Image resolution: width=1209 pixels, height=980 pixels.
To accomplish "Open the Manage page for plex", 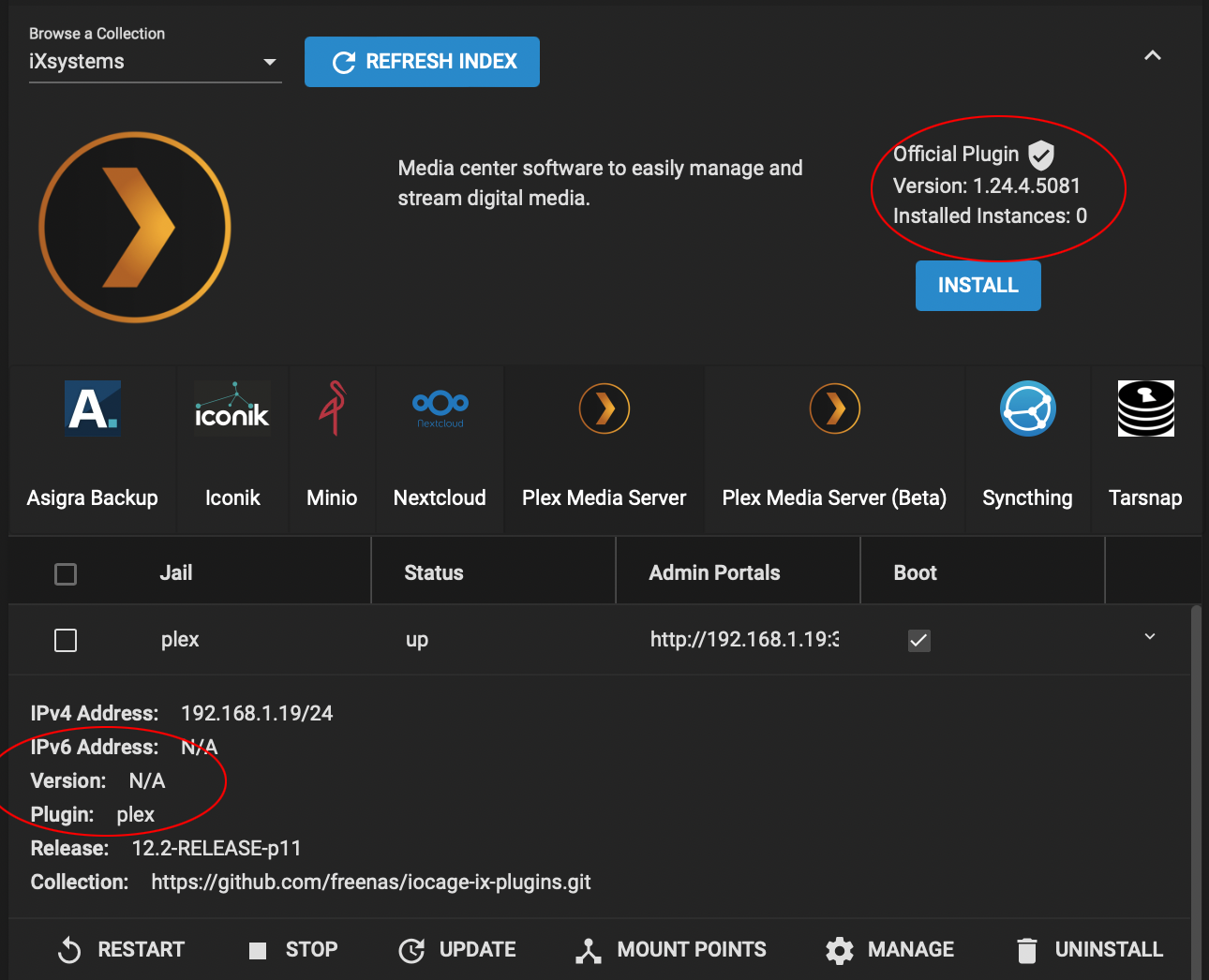I will (x=890, y=950).
